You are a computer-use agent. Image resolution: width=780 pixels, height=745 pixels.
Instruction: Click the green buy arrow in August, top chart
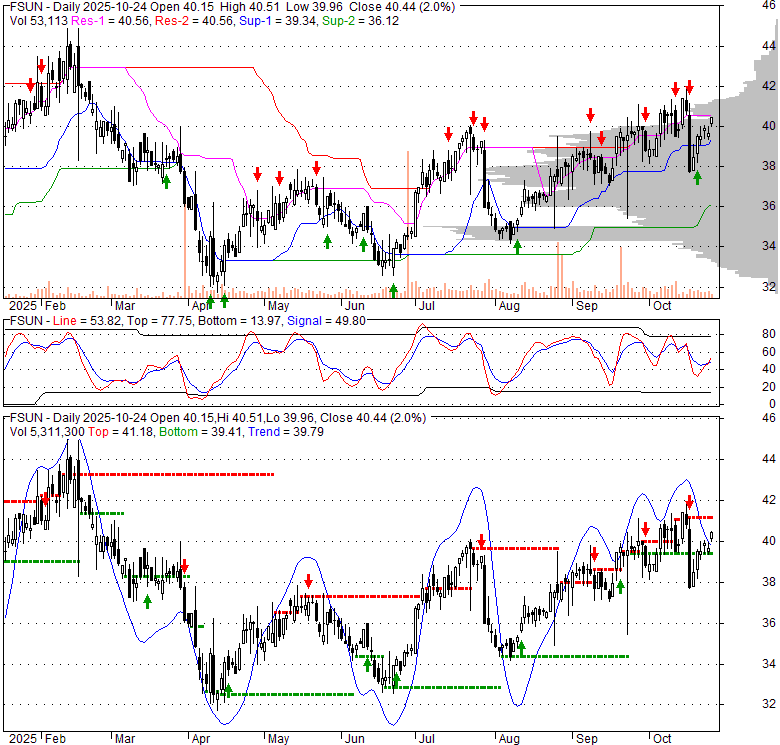517,247
